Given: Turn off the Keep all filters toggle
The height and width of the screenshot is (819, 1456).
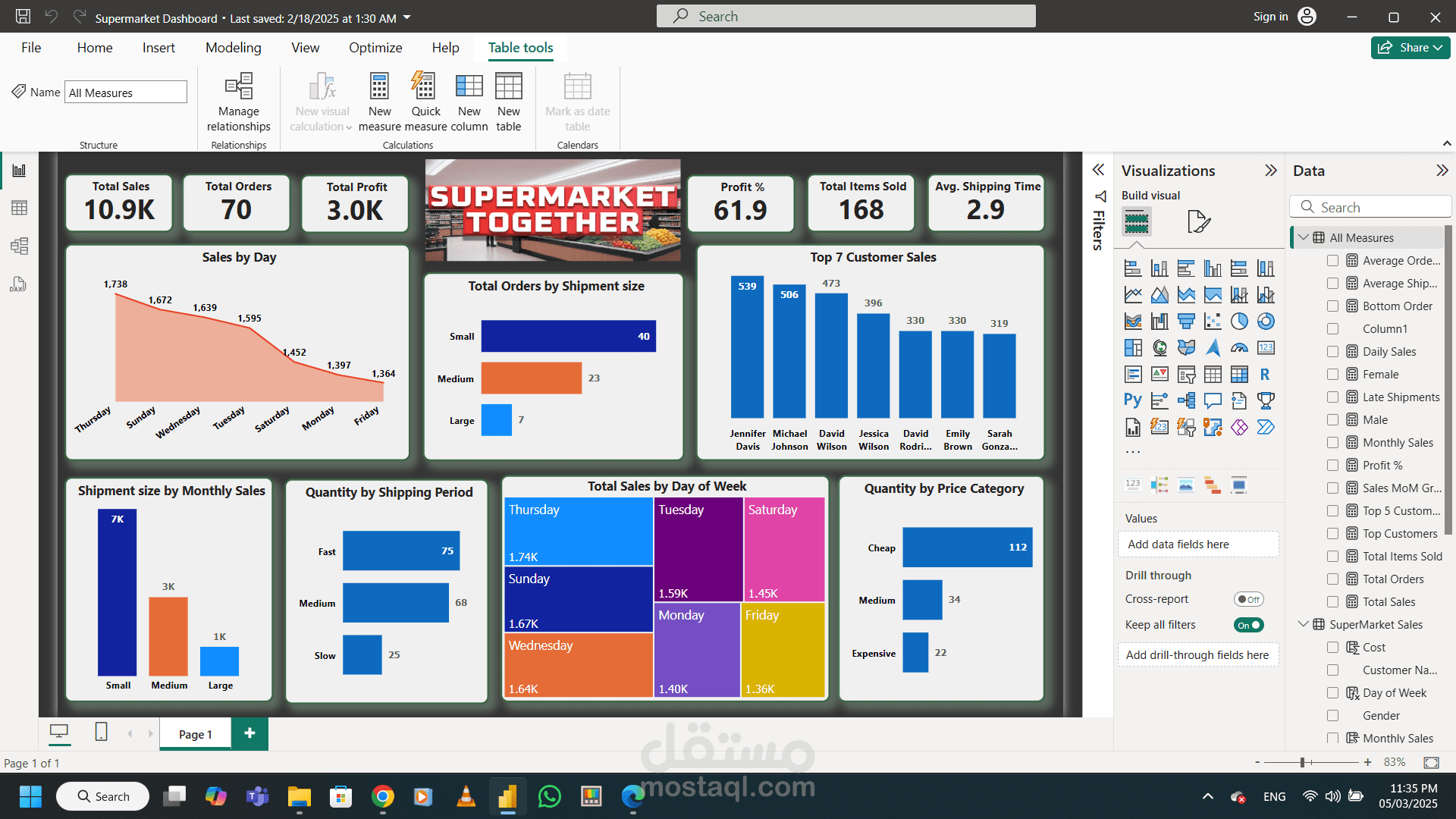Looking at the screenshot, I should pos(1248,625).
